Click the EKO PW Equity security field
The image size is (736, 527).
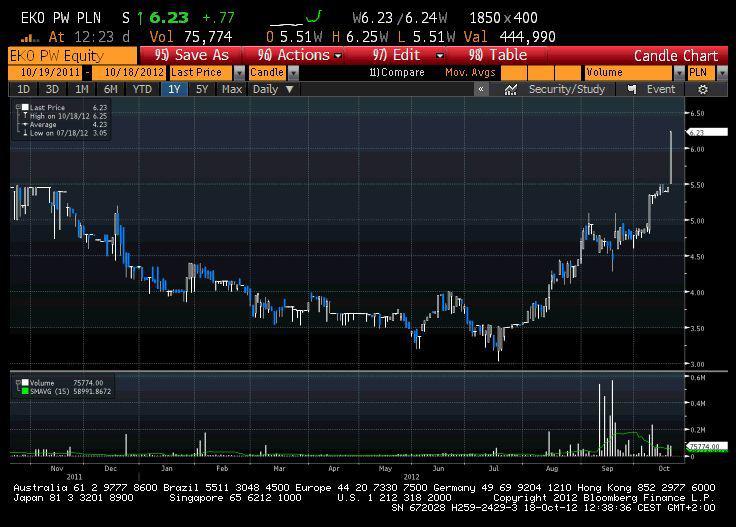click(73, 56)
